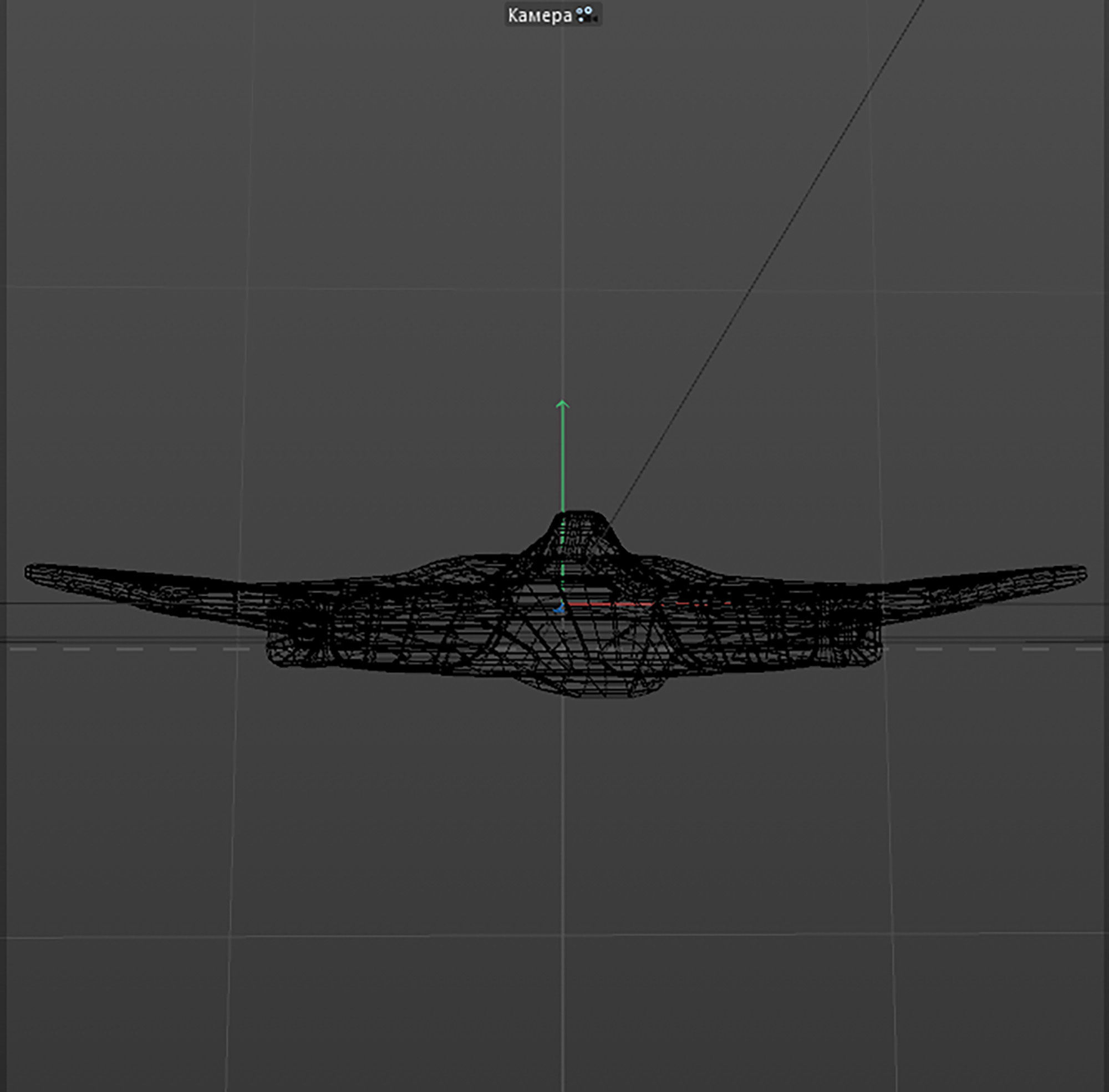Click the blue Z-axis handle at origin
Viewport: 1109px width, 1092px height.
point(559,608)
